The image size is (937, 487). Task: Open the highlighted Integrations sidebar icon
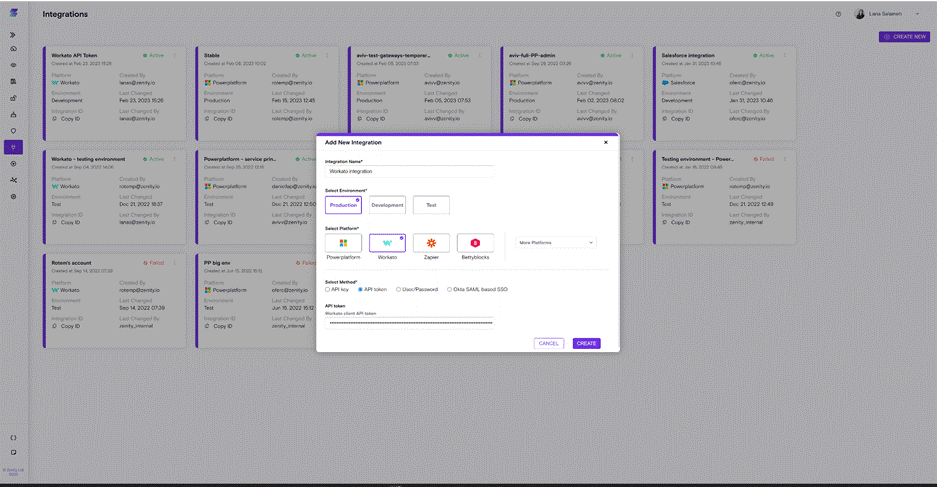click(x=13, y=147)
